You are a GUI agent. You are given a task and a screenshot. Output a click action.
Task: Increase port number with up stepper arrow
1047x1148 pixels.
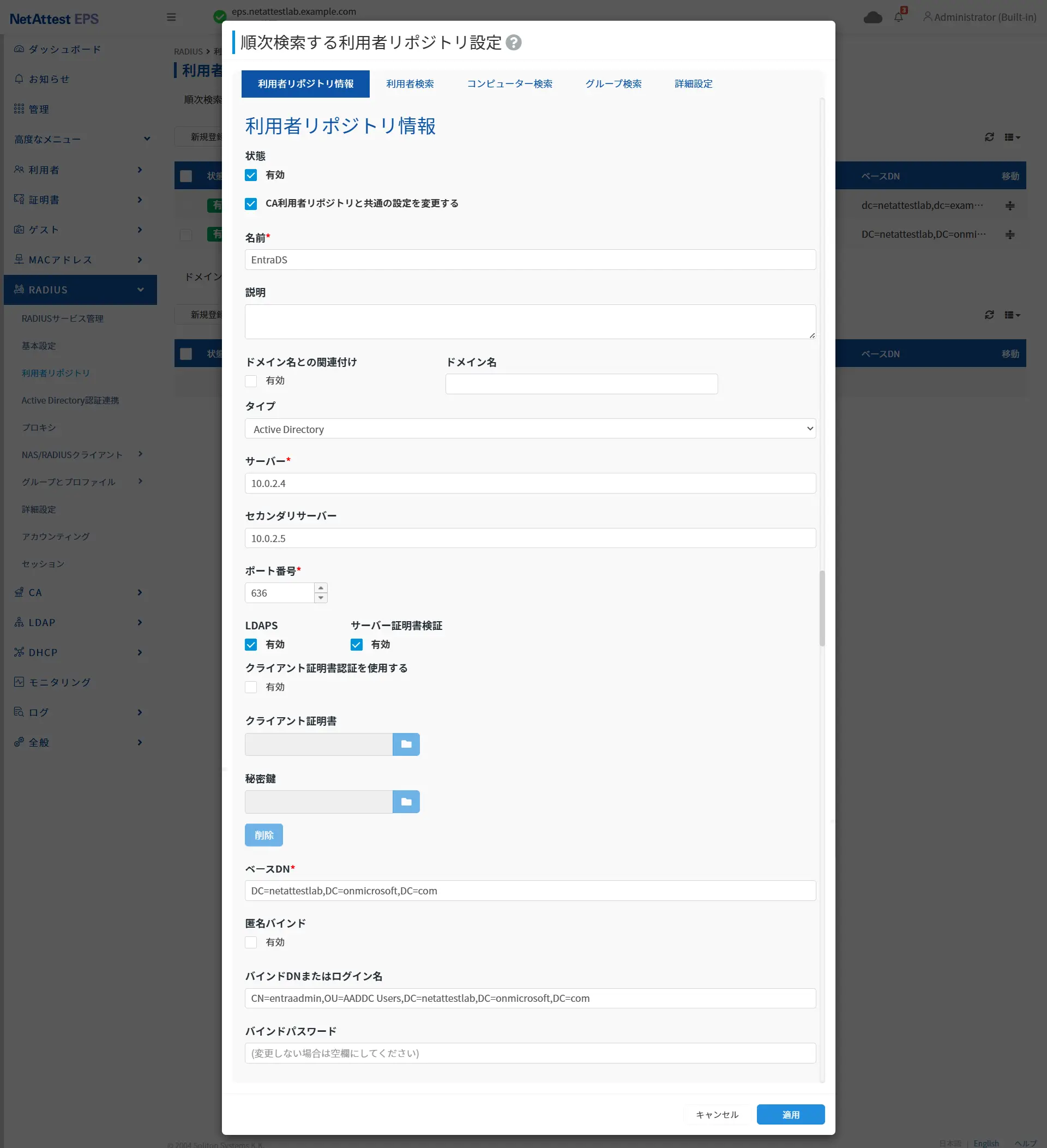click(x=321, y=588)
